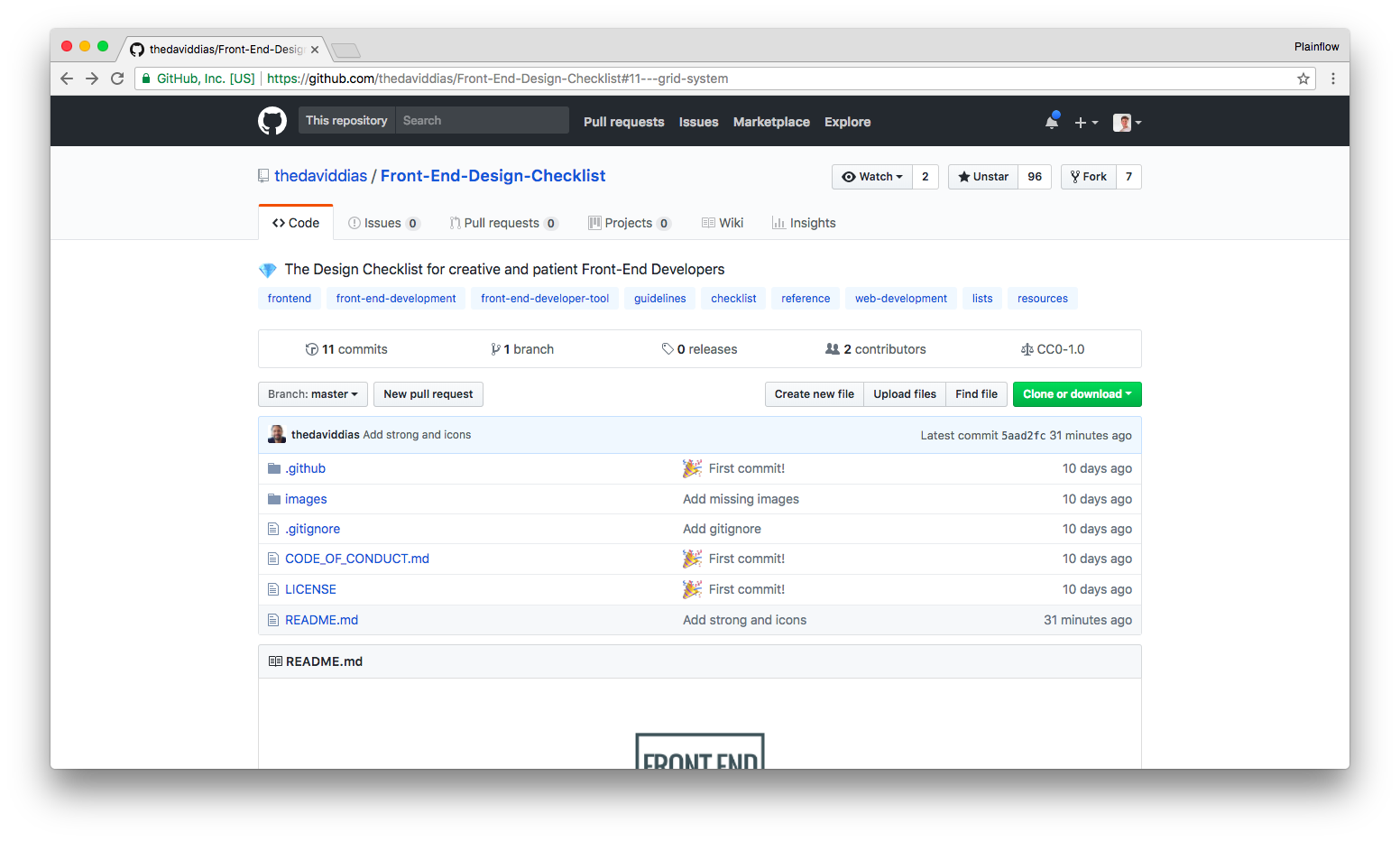Open the Chrome three-dot menu
Screen dimensions: 1400x841
(1333, 79)
